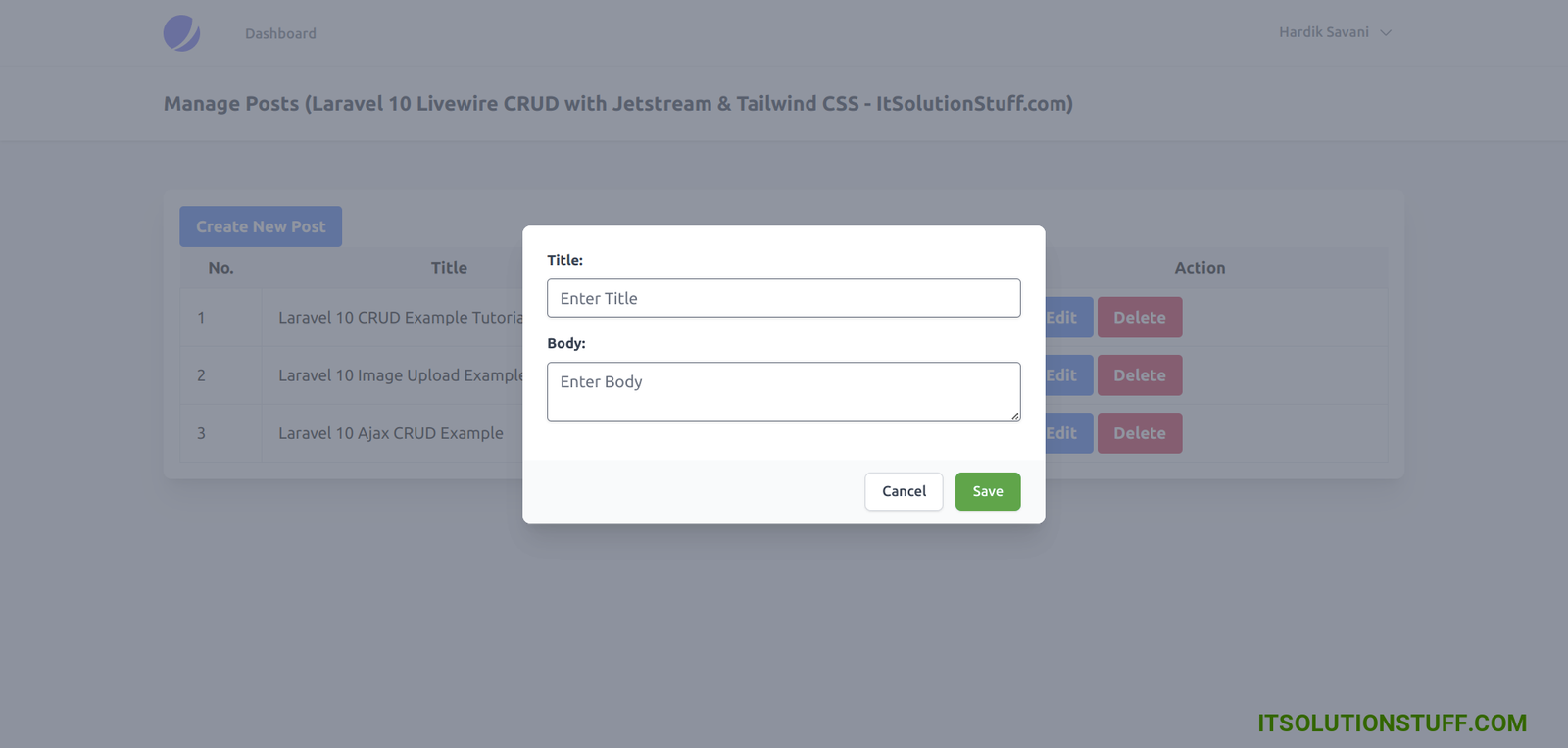Delete the Laravel 10 Ajax CRUD post

click(1139, 433)
